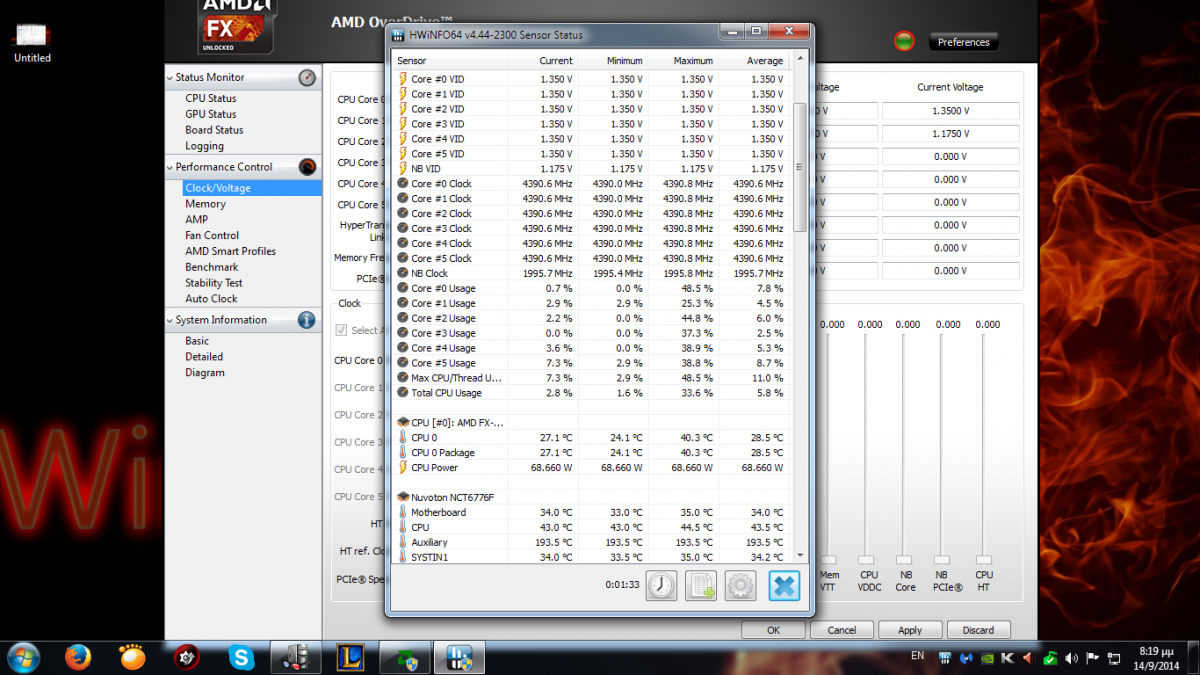The width and height of the screenshot is (1200, 675).
Task: Start HWiNFO64 sensor logging to file
Action: click(x=701, y=585)
